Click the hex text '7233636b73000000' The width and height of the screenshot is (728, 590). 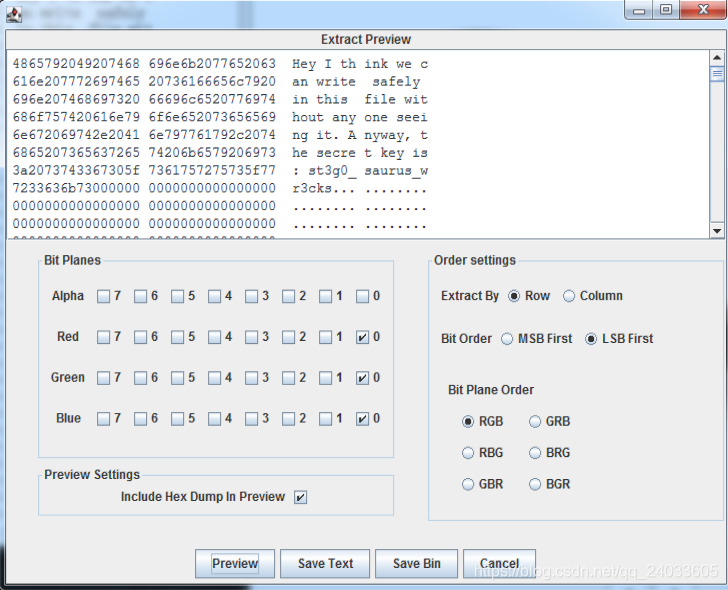point(76,188)
